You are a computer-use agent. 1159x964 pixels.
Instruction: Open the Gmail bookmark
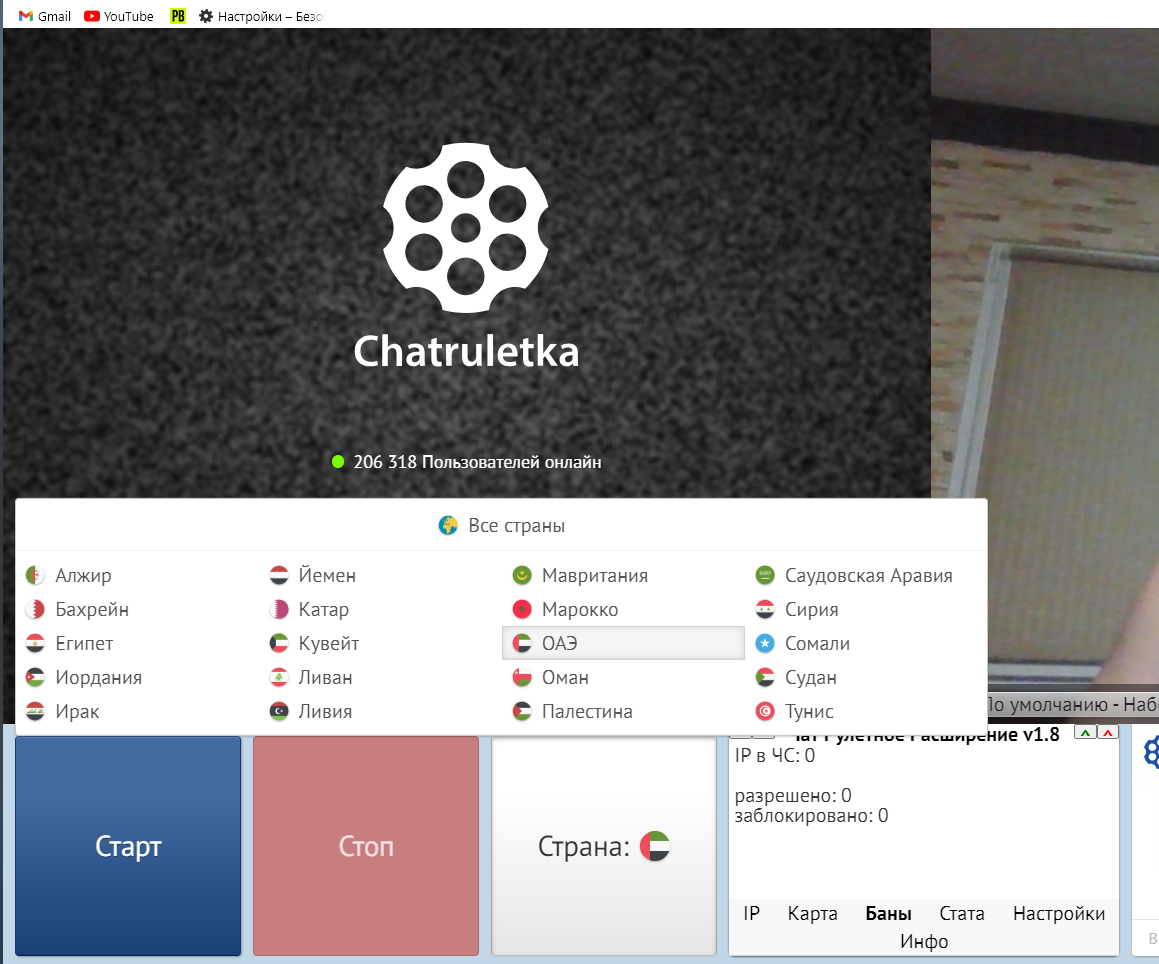44,16
